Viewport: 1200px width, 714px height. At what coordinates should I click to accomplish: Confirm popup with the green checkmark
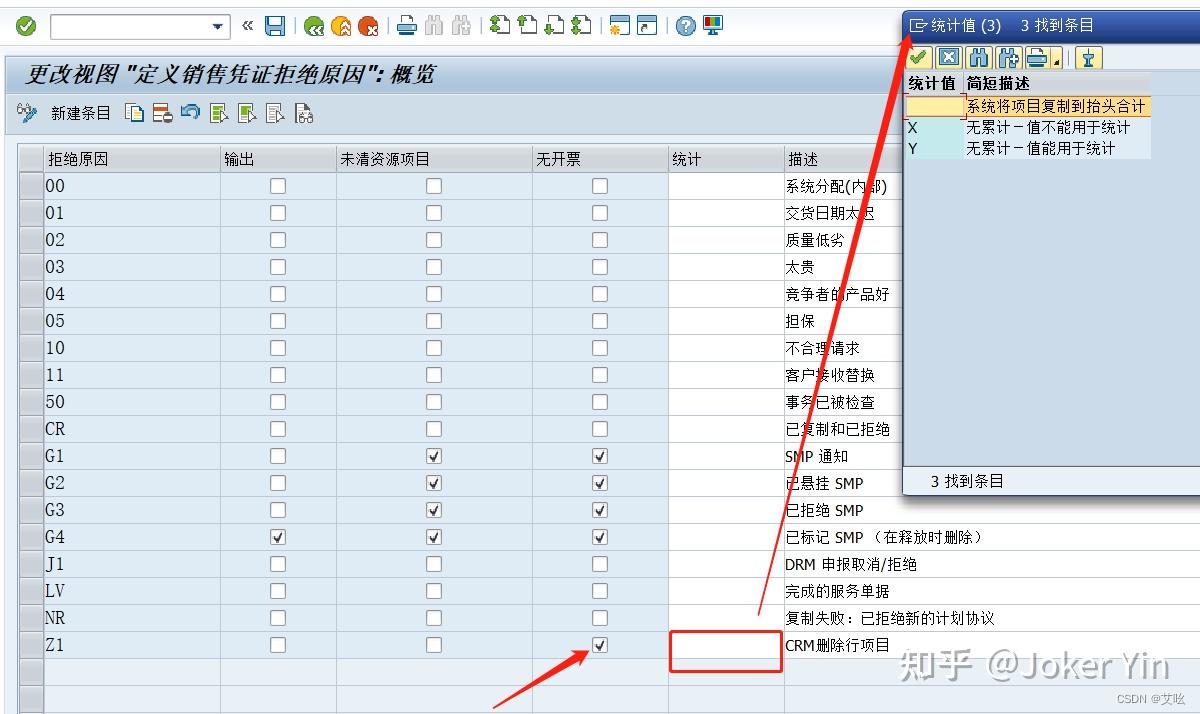(x=918, y=57)
